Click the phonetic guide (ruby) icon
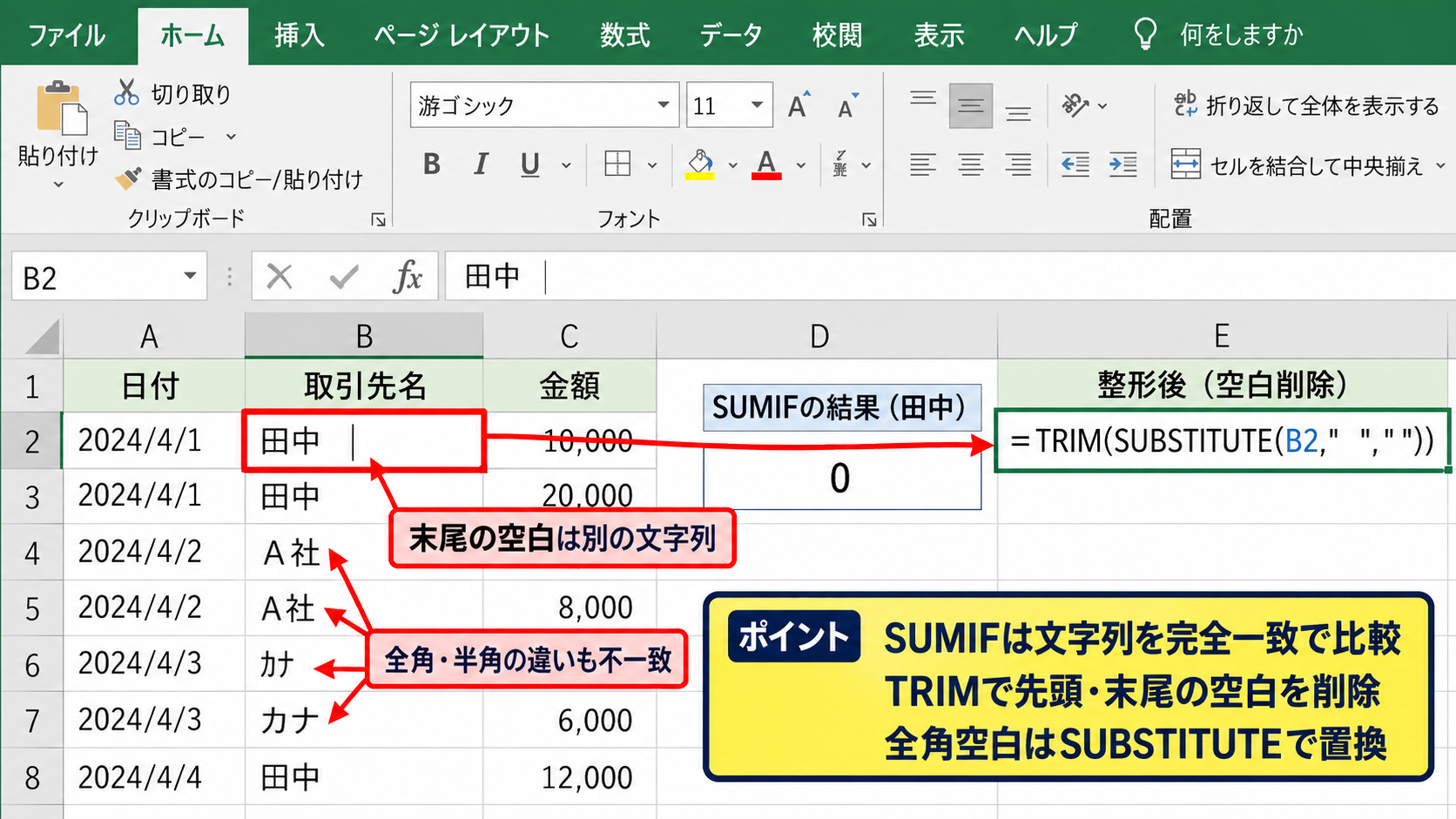Viewport: 1456px width, 819px height. pos(840,164)
